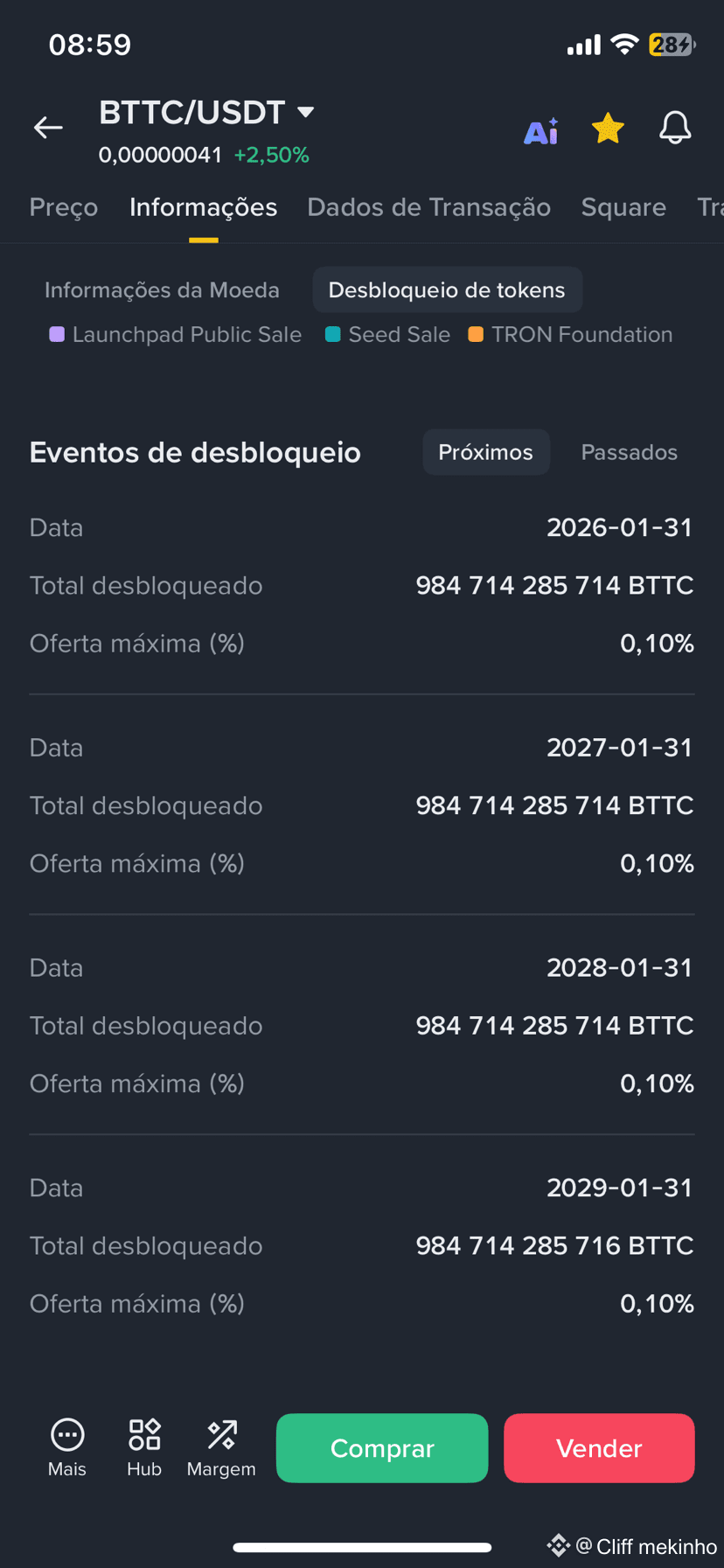Toggle the yellow favorite star
The image size is (724, 1568).
[x=608, y=129]
